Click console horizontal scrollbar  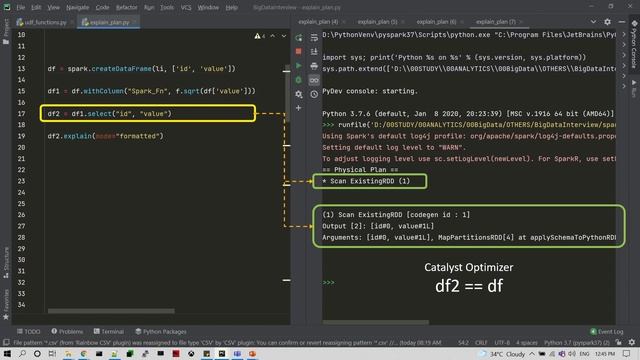[376, 322]
